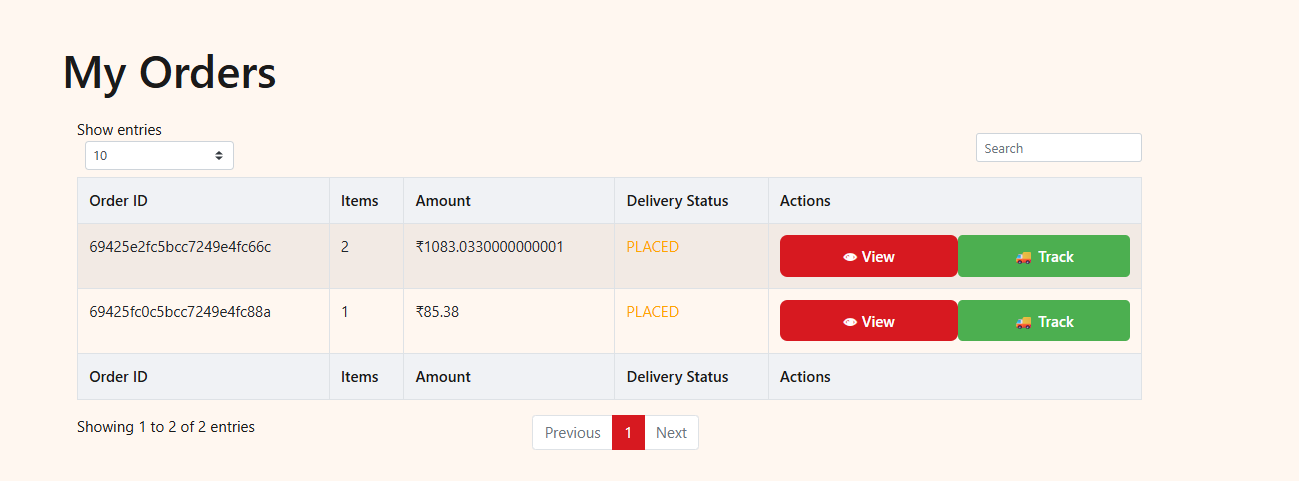Click PLACED status of first order
Image resolution: width=1299 pixels, height=481 pixels.
(x=653, y=247)
